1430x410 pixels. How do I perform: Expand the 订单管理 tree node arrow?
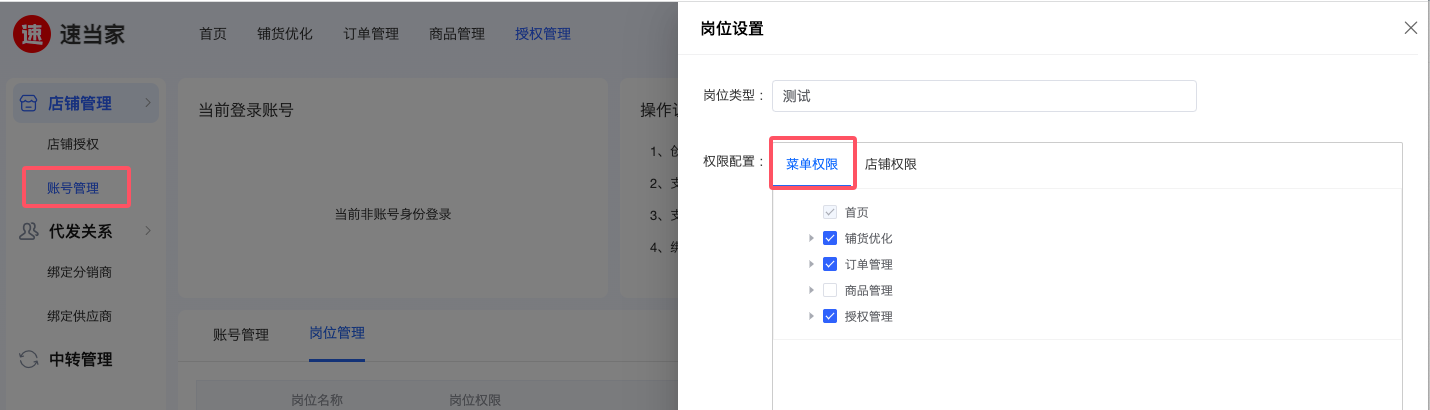coord(811,265)
